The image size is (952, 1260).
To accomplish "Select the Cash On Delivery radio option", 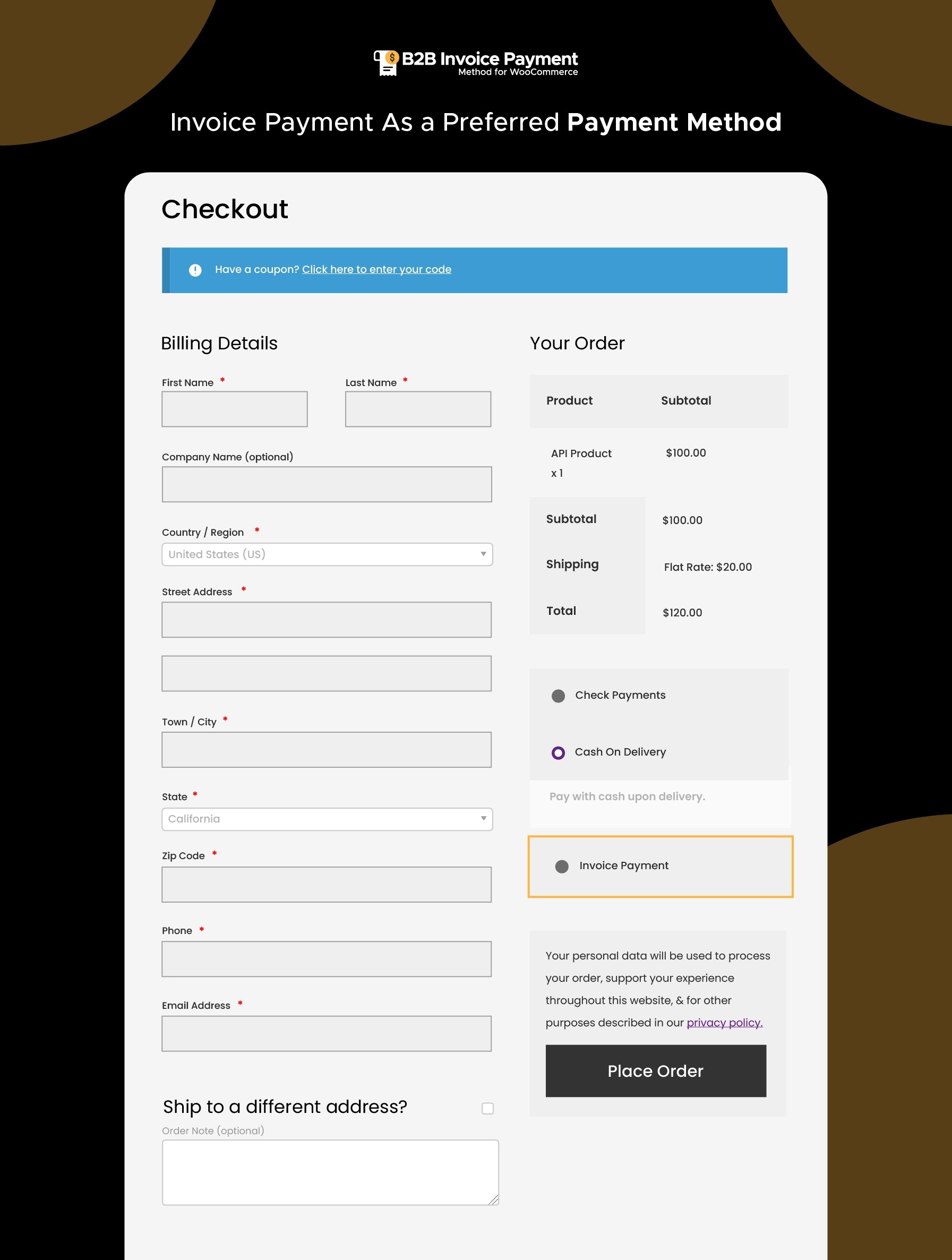I will (x=558, y=752).
